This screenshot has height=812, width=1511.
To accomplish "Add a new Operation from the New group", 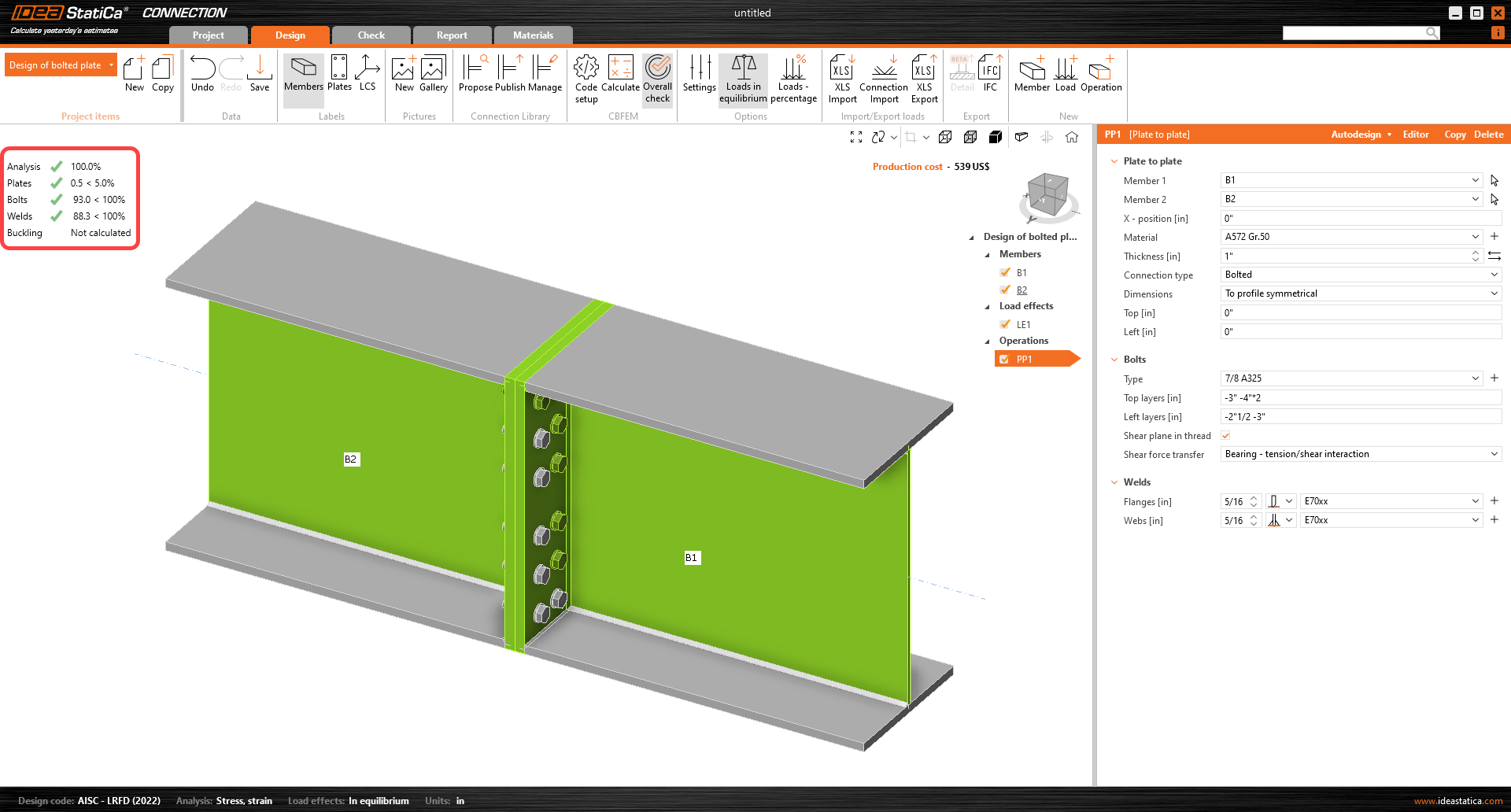I will [x=1101, y=75].
